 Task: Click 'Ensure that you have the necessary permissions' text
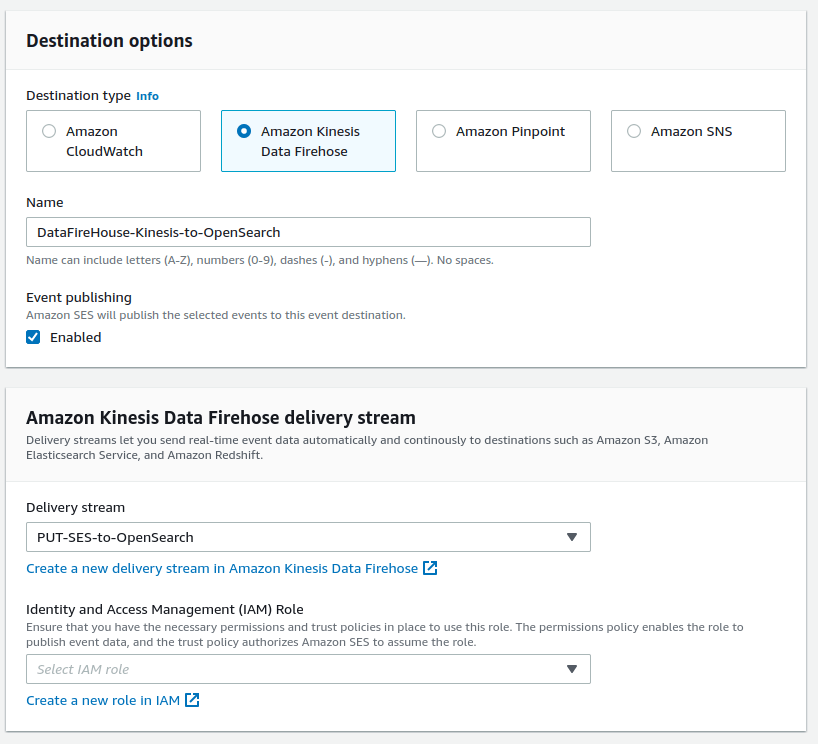pos(385,634)
